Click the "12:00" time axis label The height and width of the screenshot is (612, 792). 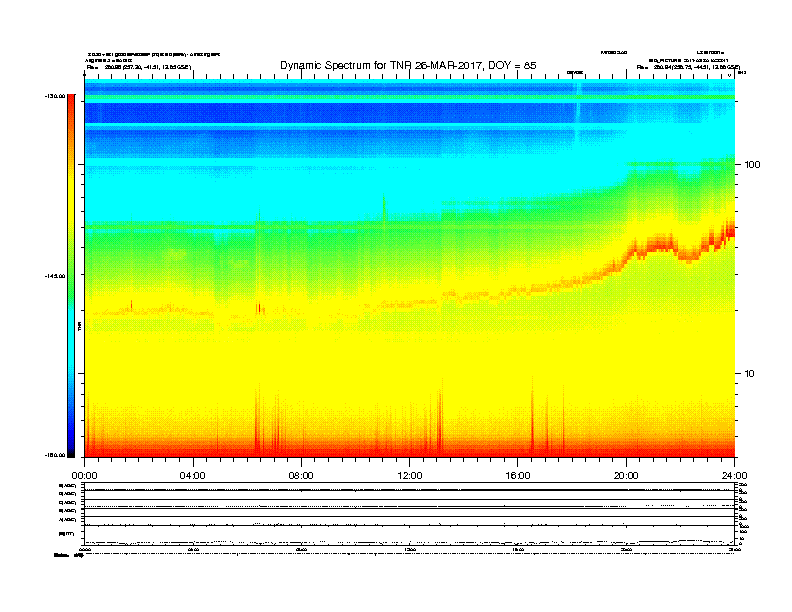410,476
